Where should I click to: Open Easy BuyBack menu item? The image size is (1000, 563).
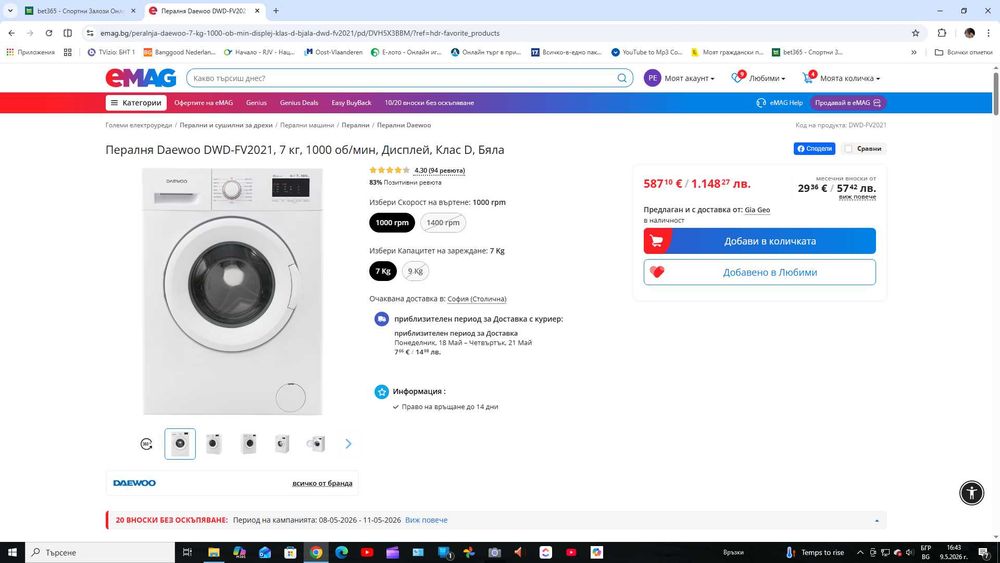[x=351, y=103]
